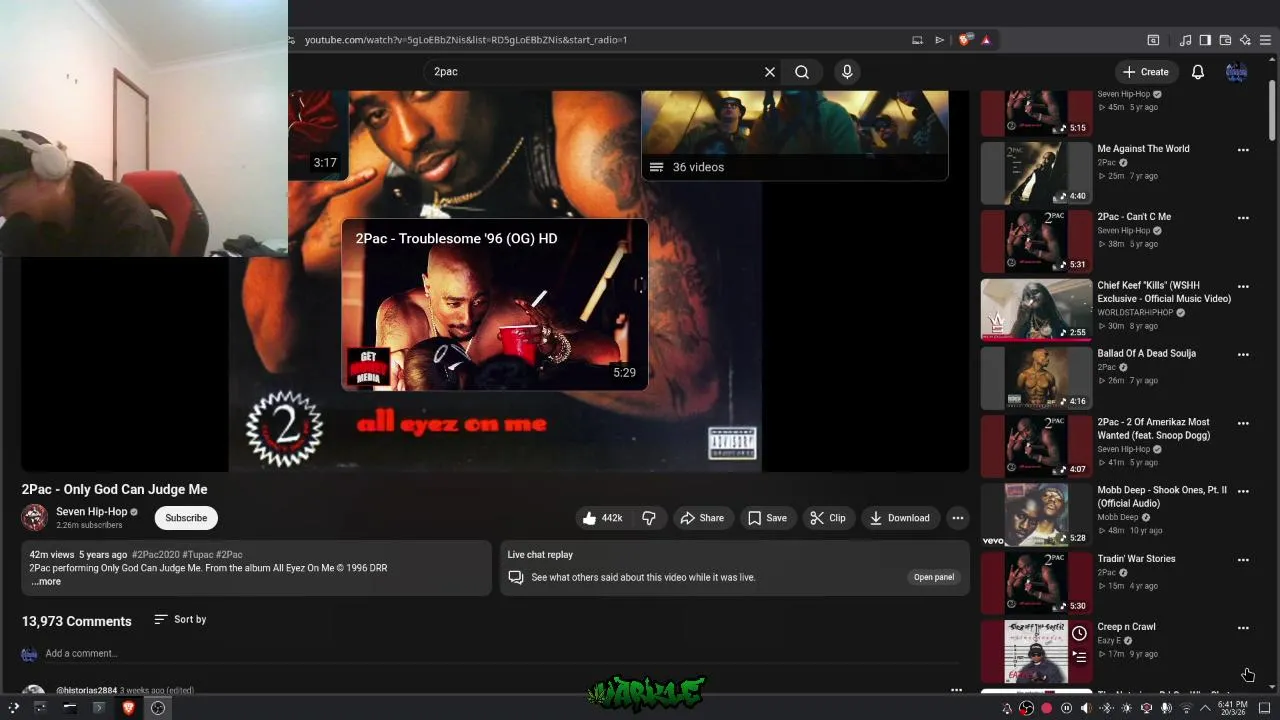Open options for 2 Of Amerikaz Most Wanted

[x=1243, y=423]
